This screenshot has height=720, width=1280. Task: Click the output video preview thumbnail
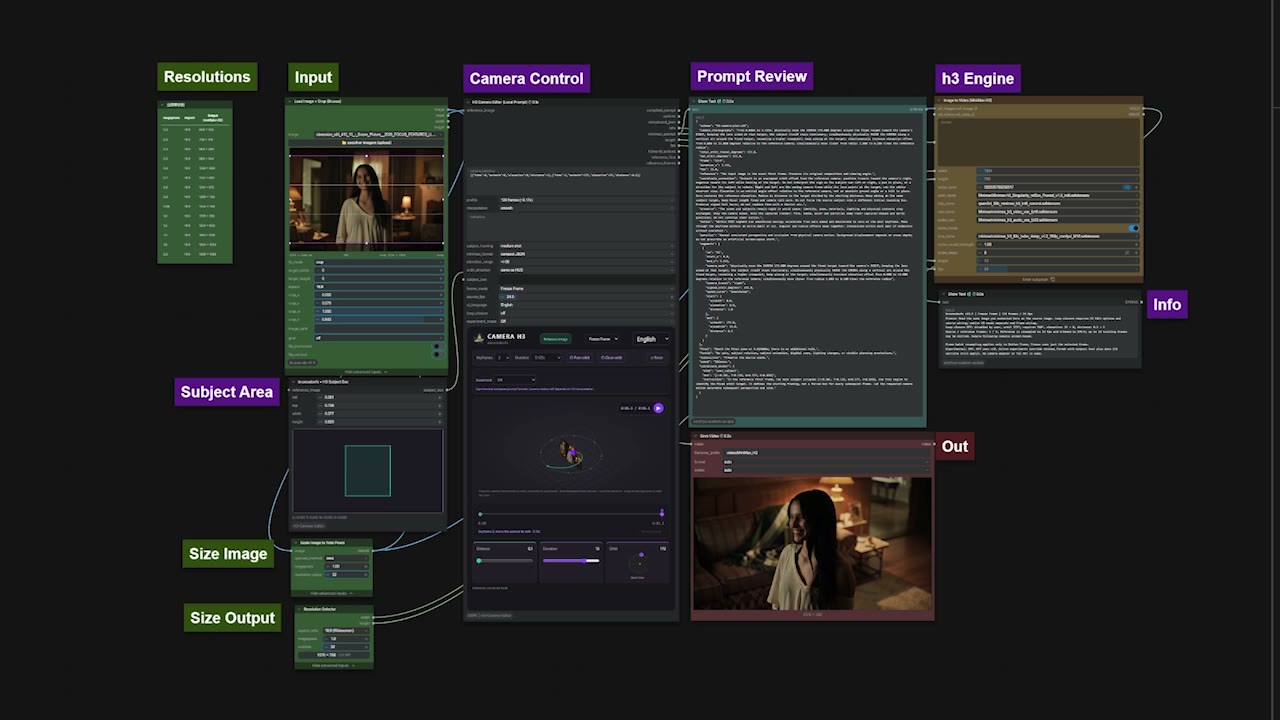click(812, 544)
